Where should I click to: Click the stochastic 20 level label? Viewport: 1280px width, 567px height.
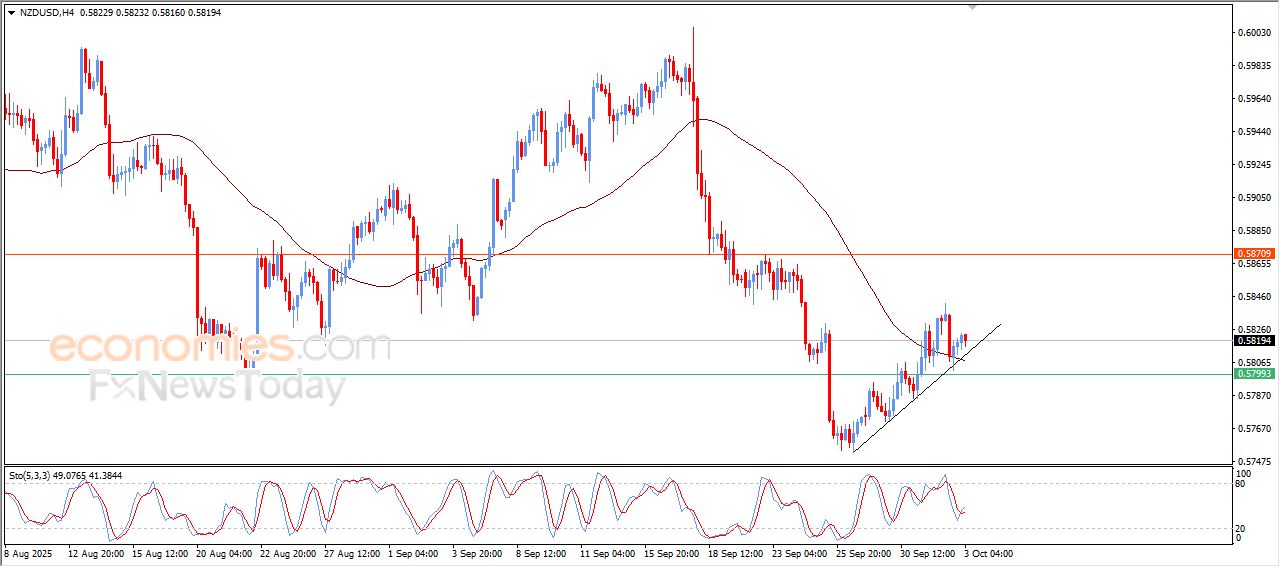[1242, 528]
